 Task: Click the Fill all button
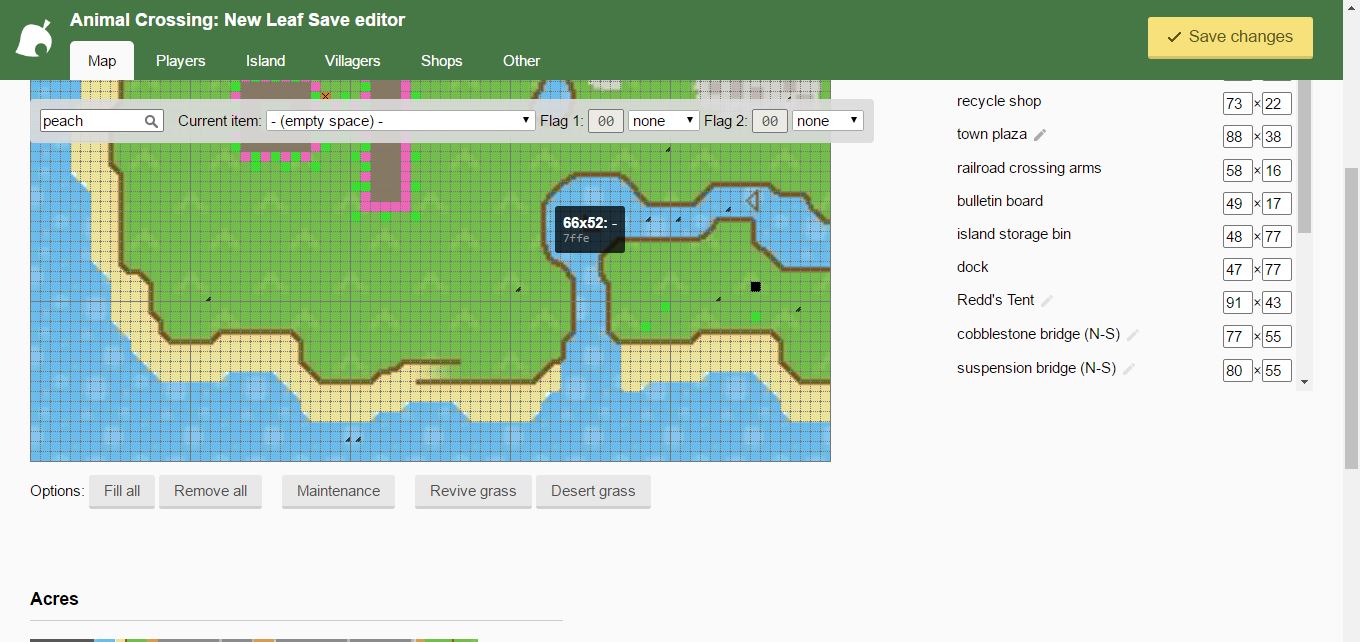(x=122, y=491)
